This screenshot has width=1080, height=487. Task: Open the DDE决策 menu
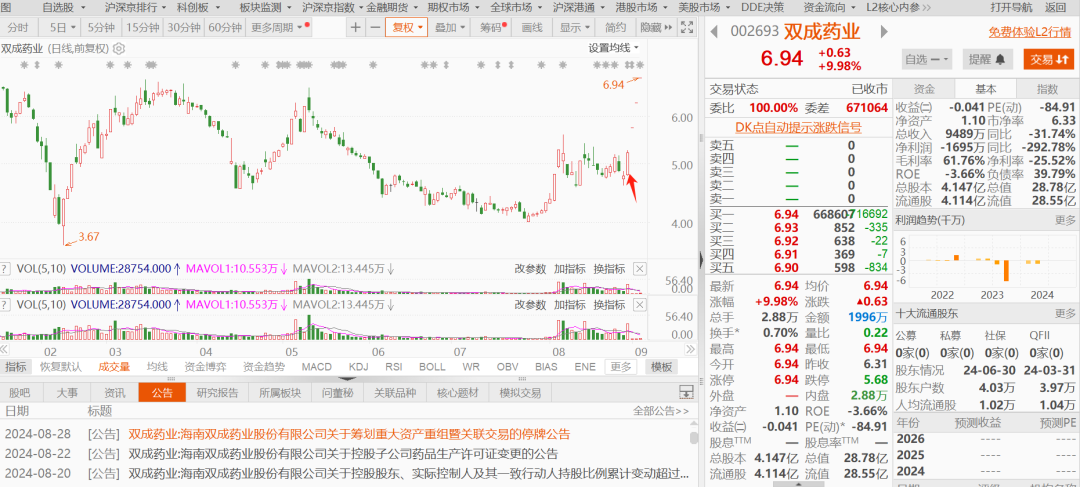762,8
